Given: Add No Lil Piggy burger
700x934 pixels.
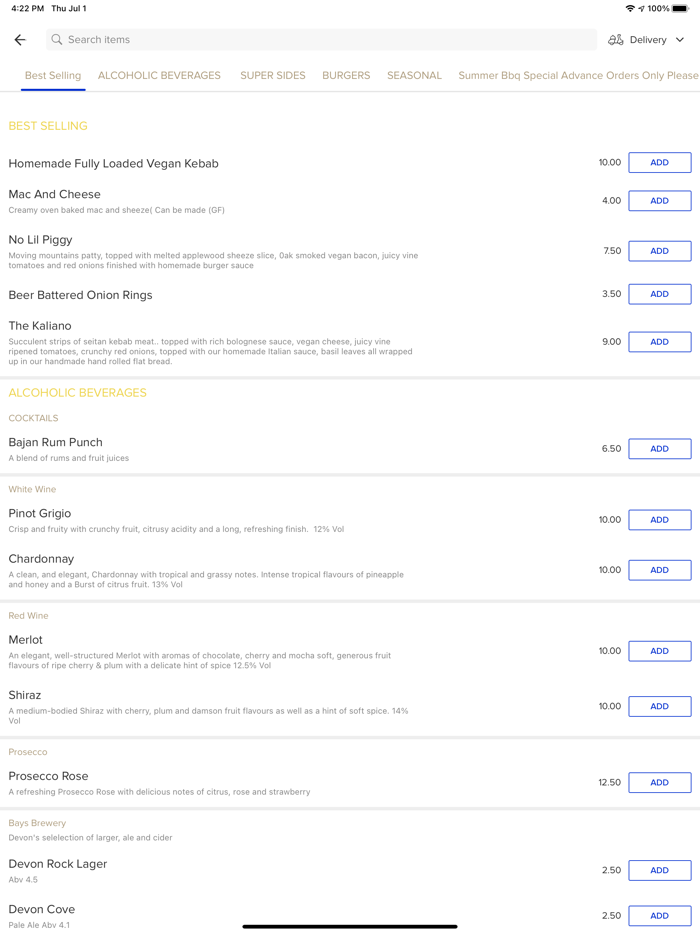Looking at the screenshot, I should point(659,251).
